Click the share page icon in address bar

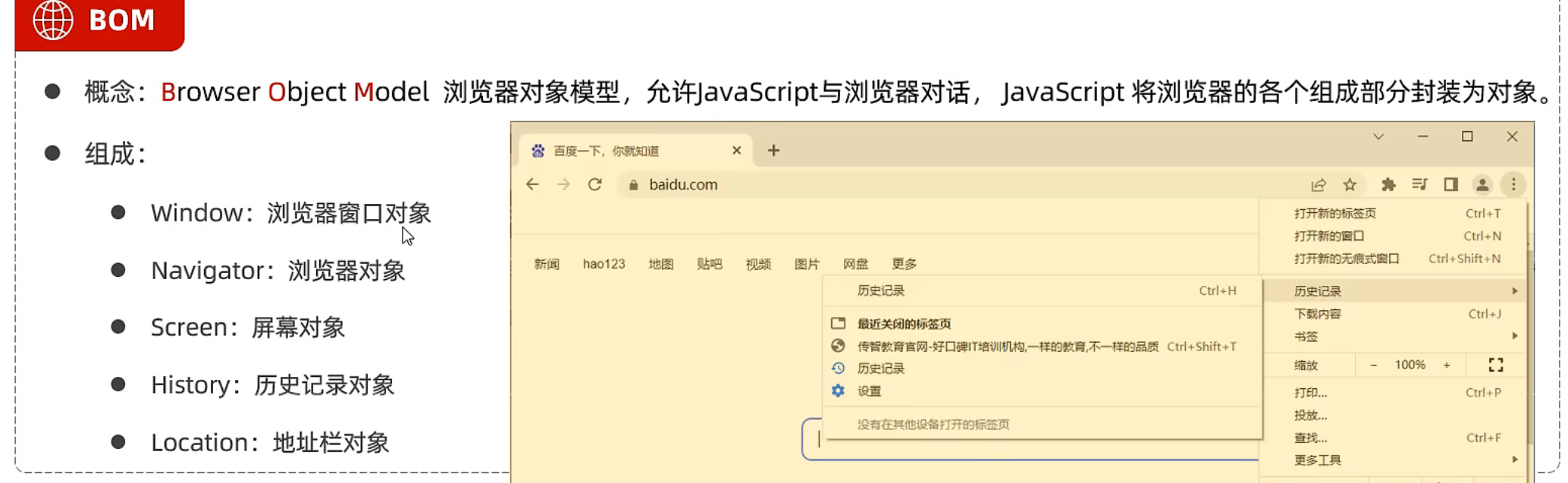tap(1319, 185)
